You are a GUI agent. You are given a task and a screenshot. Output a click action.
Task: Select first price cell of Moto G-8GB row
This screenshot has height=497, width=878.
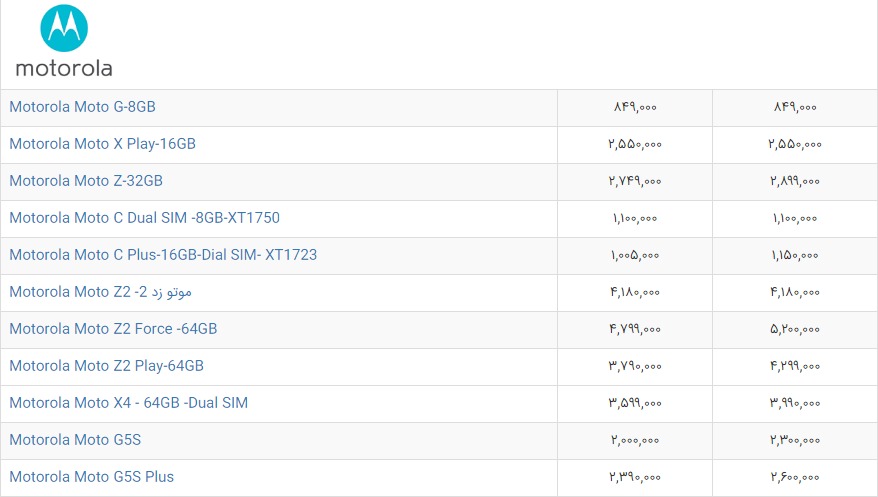pyautogui.click(x=635, y=108)
